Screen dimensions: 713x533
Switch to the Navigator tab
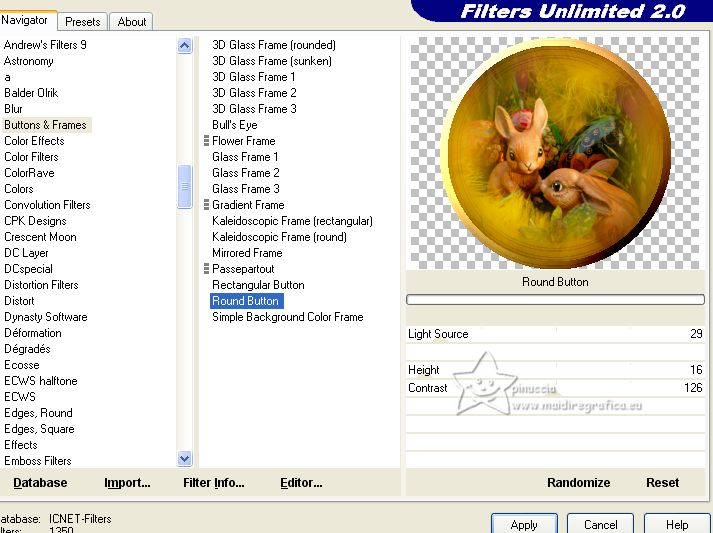[25, 20]
